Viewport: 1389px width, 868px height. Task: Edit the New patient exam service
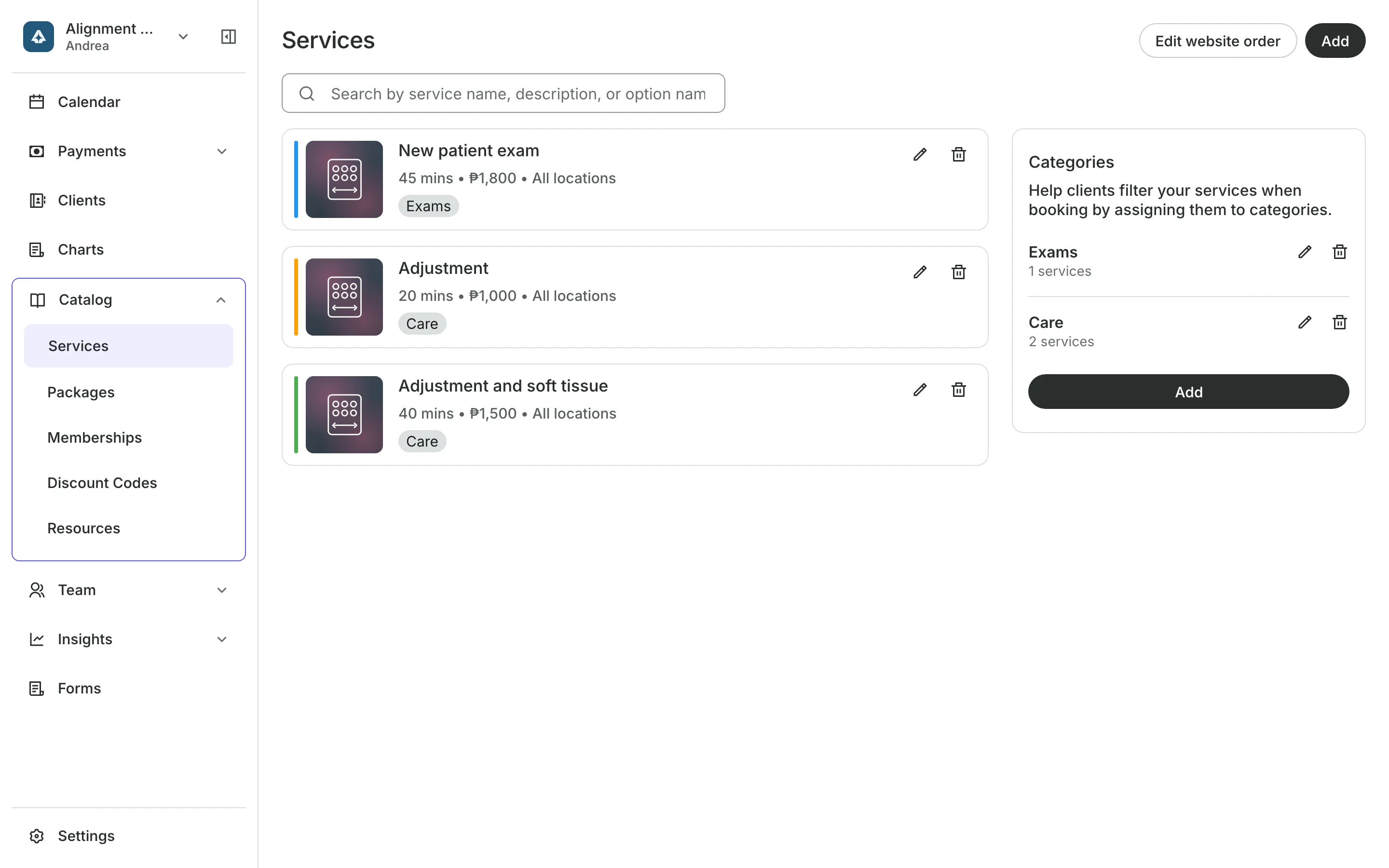tap(920, 154)
